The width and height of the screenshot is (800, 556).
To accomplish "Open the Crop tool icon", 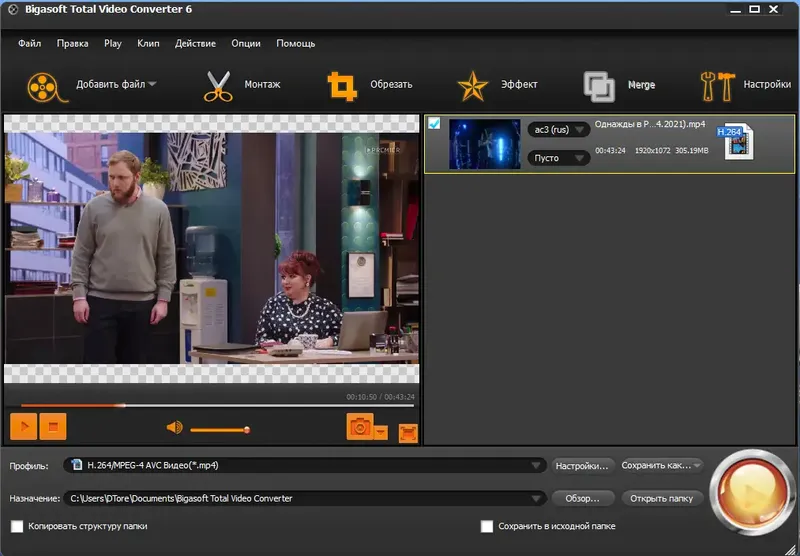I will pyautogui.click(x=342, y=86).
